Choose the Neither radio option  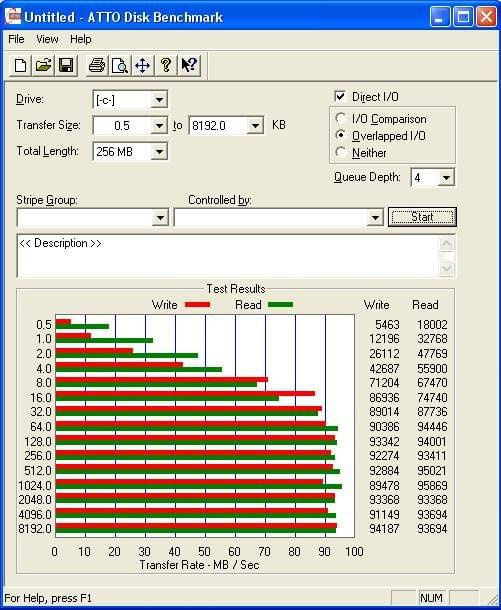341,152
